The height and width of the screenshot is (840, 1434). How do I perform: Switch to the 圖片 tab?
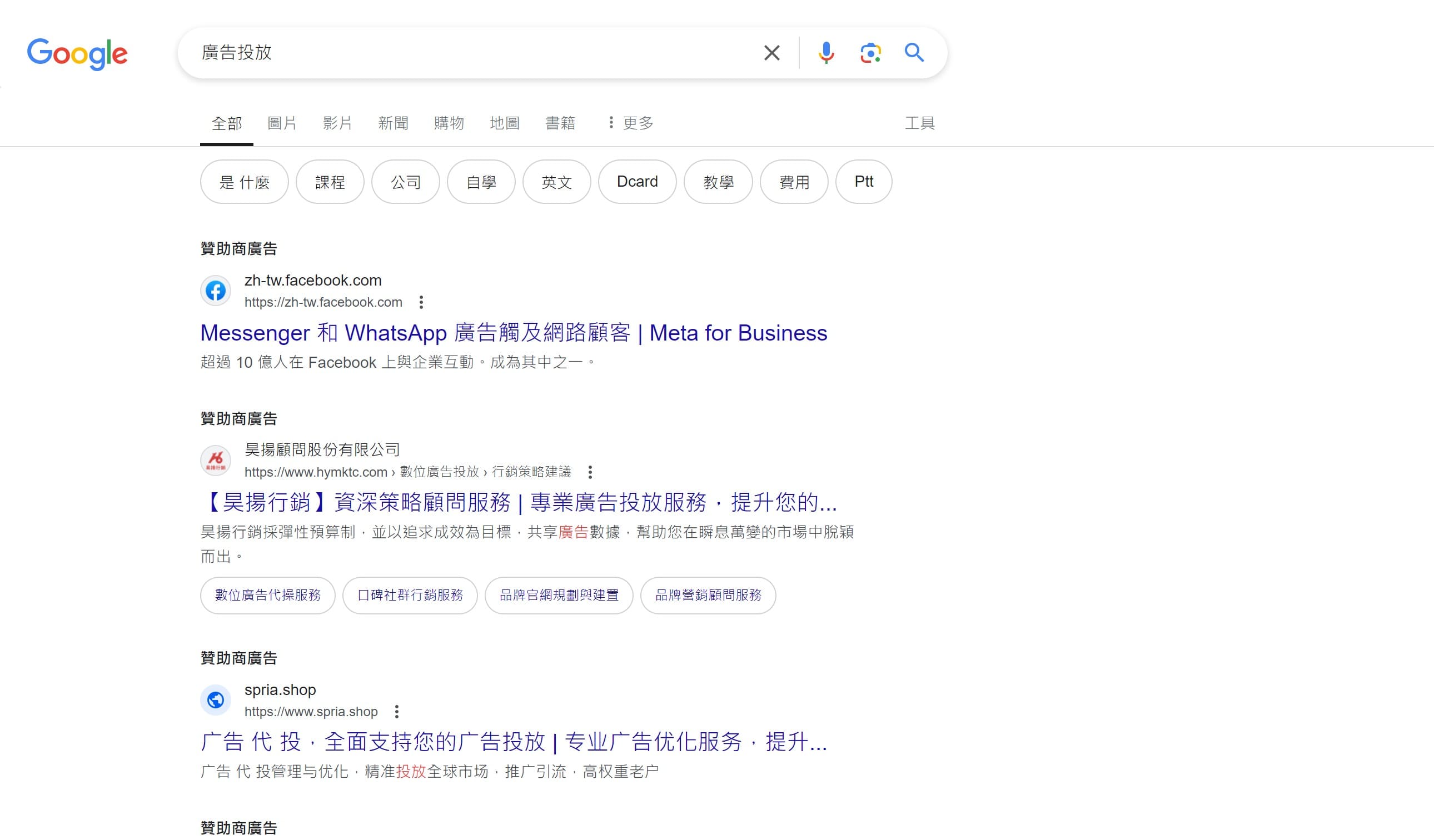pos(282,123)
